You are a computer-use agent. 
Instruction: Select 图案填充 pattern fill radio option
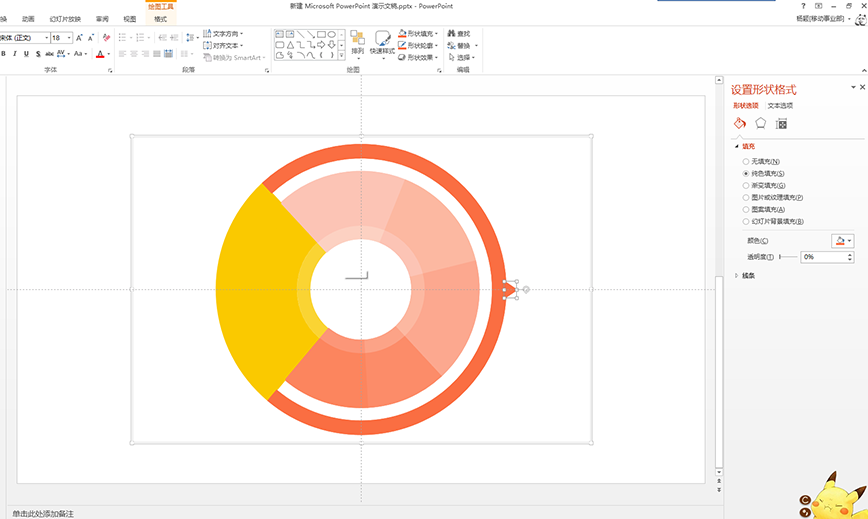[746, 210]
